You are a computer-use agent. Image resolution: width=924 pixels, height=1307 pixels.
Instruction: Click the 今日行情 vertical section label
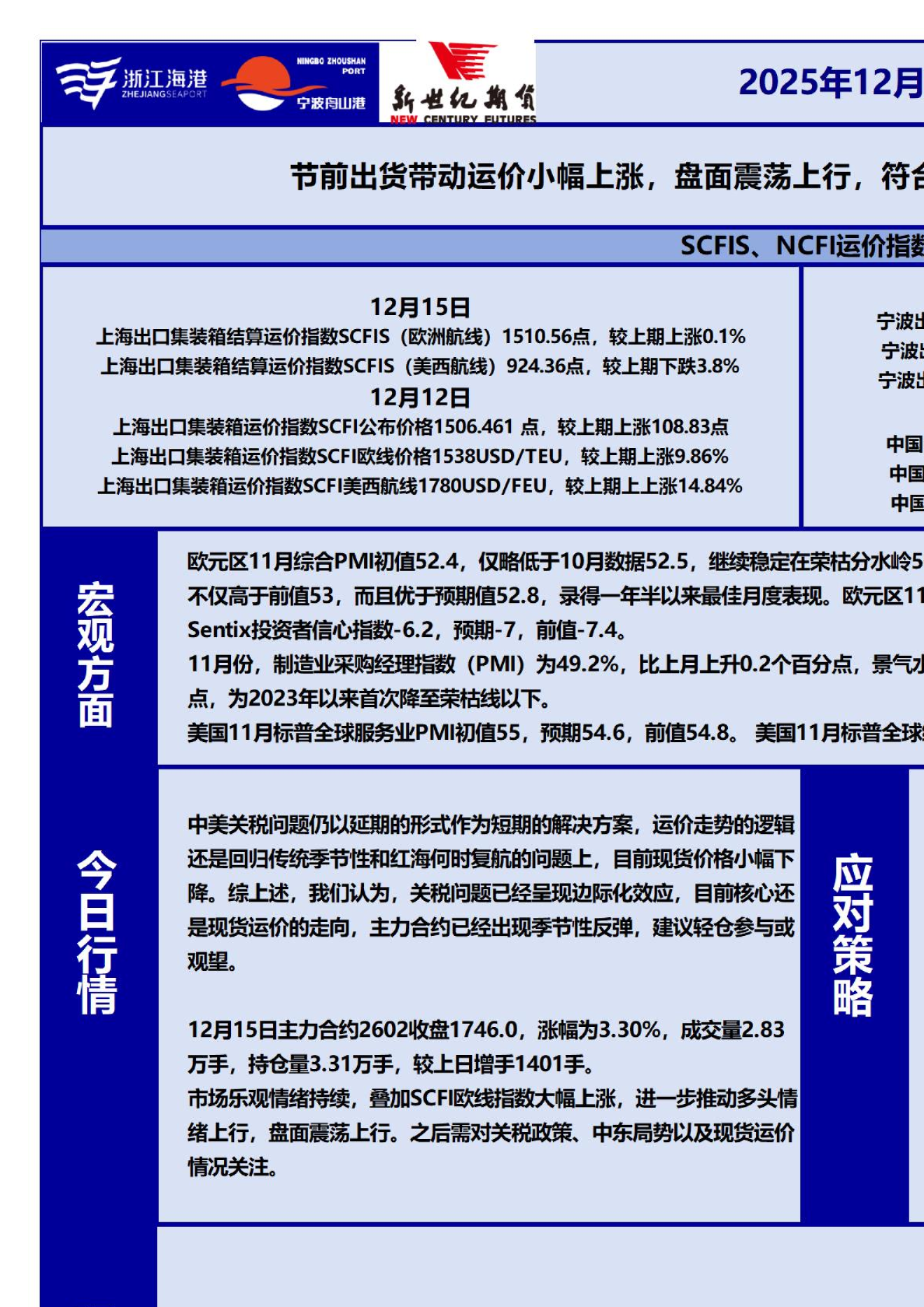tap(96, 932)
